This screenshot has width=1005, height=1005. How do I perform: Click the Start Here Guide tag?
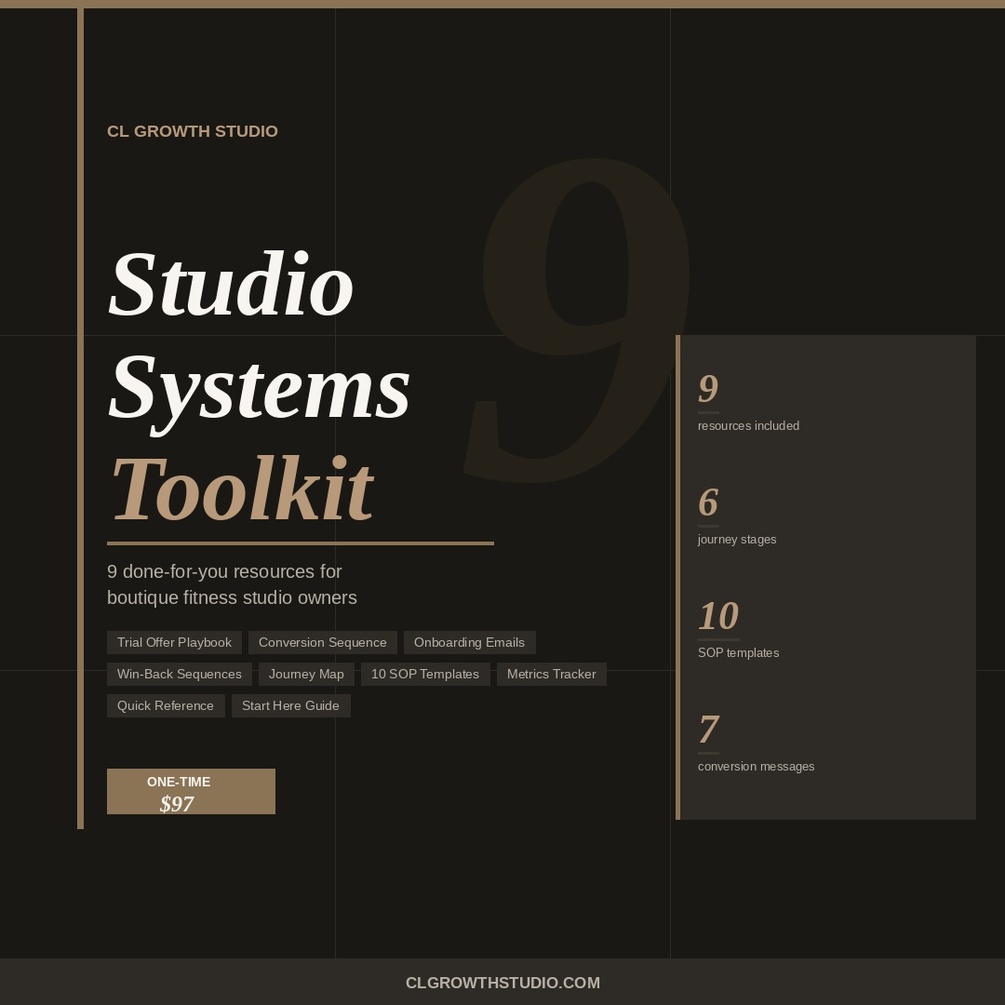coord(290,706)
